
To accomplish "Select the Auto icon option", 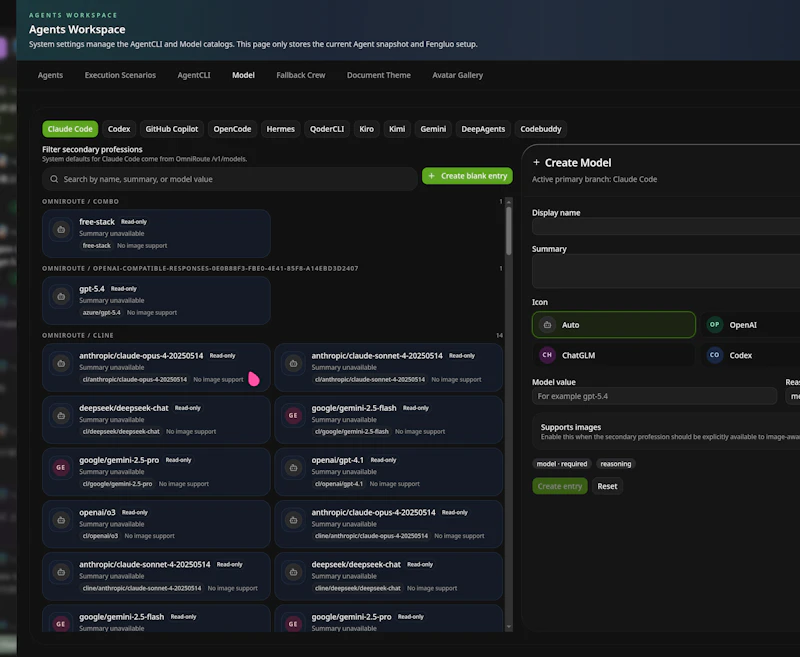I will point(613,324).
